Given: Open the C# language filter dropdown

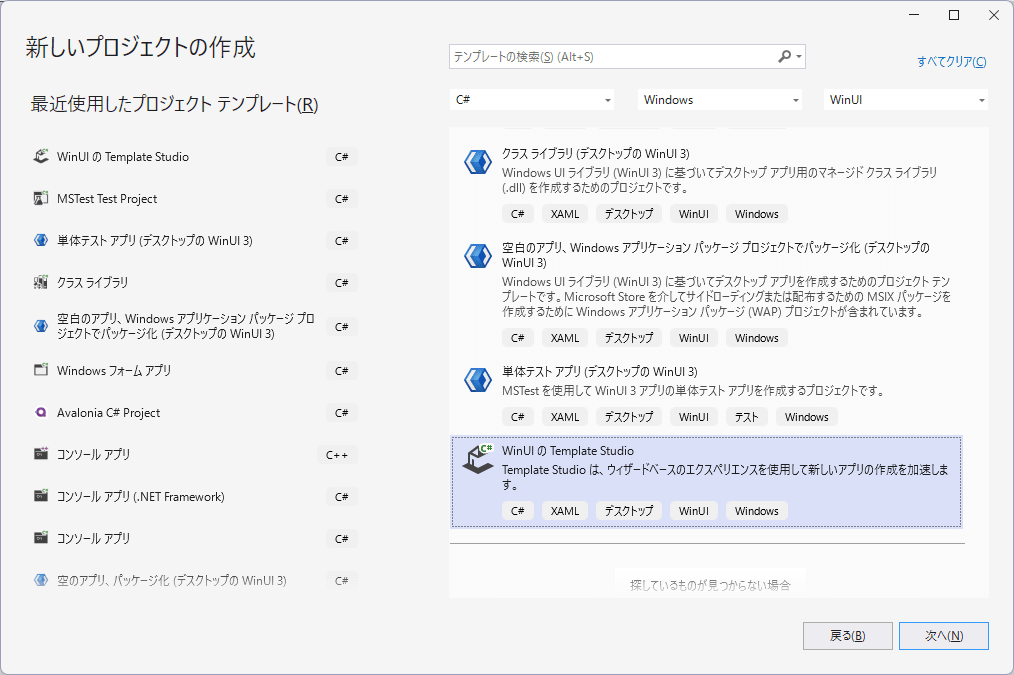Looking at the screenshot, I should 532,100.
